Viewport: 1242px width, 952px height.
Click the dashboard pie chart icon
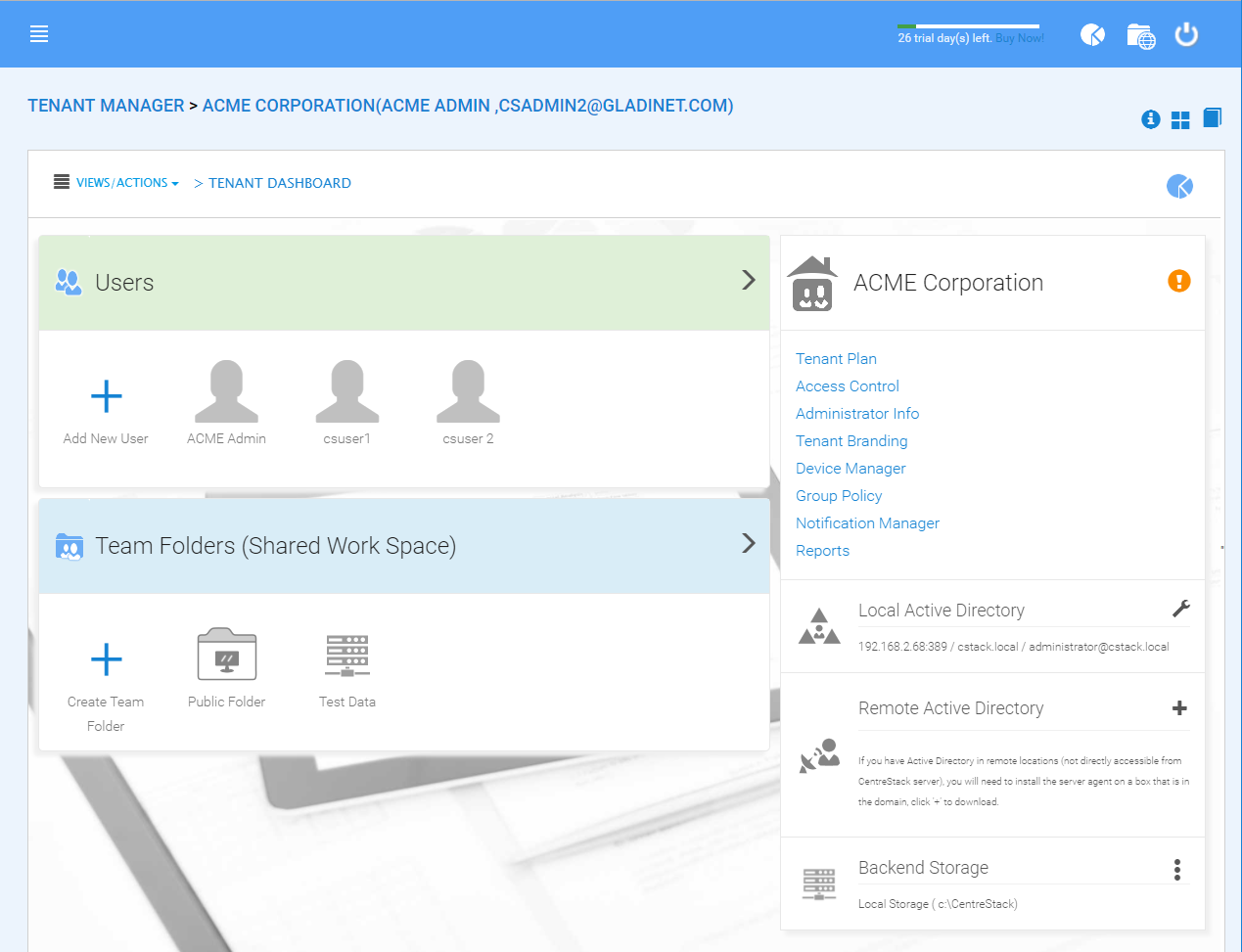(x=1179, y=186)
